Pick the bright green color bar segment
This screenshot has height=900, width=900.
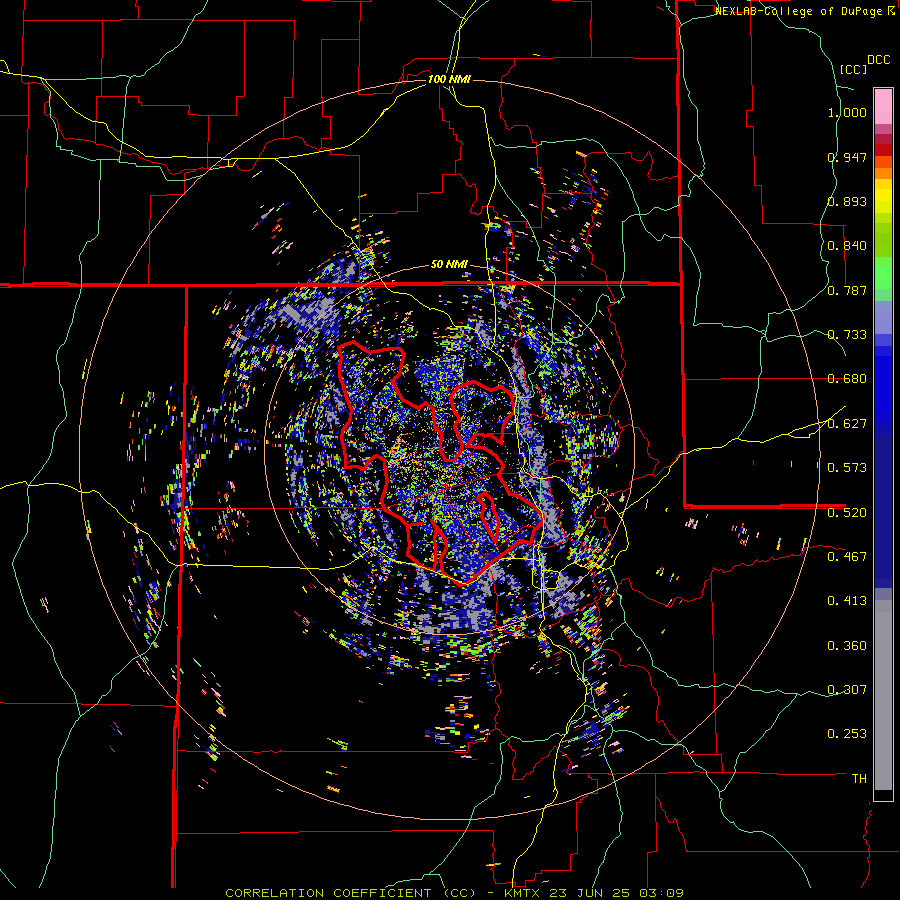click(x=883, y=273)
